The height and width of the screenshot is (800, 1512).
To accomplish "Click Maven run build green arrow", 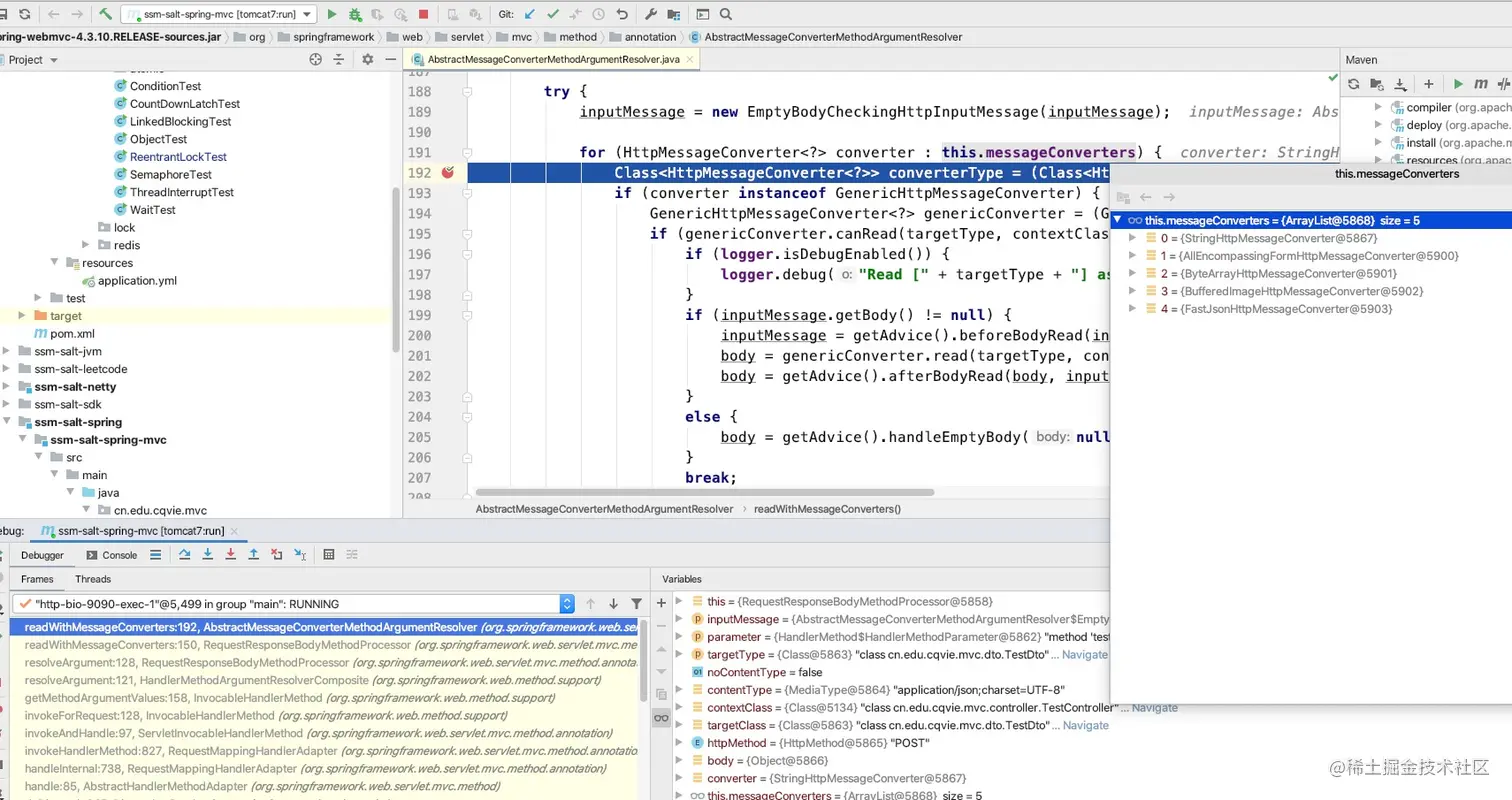I will (x=1458, y=84).
